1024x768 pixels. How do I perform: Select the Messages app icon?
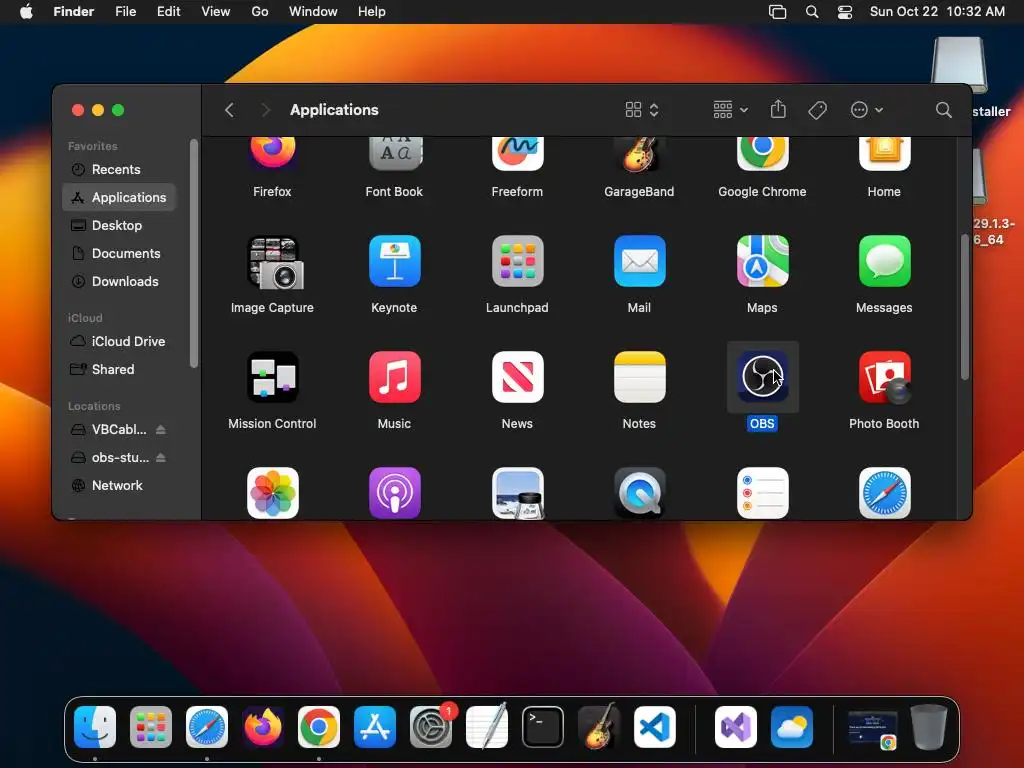coord(884,261)
